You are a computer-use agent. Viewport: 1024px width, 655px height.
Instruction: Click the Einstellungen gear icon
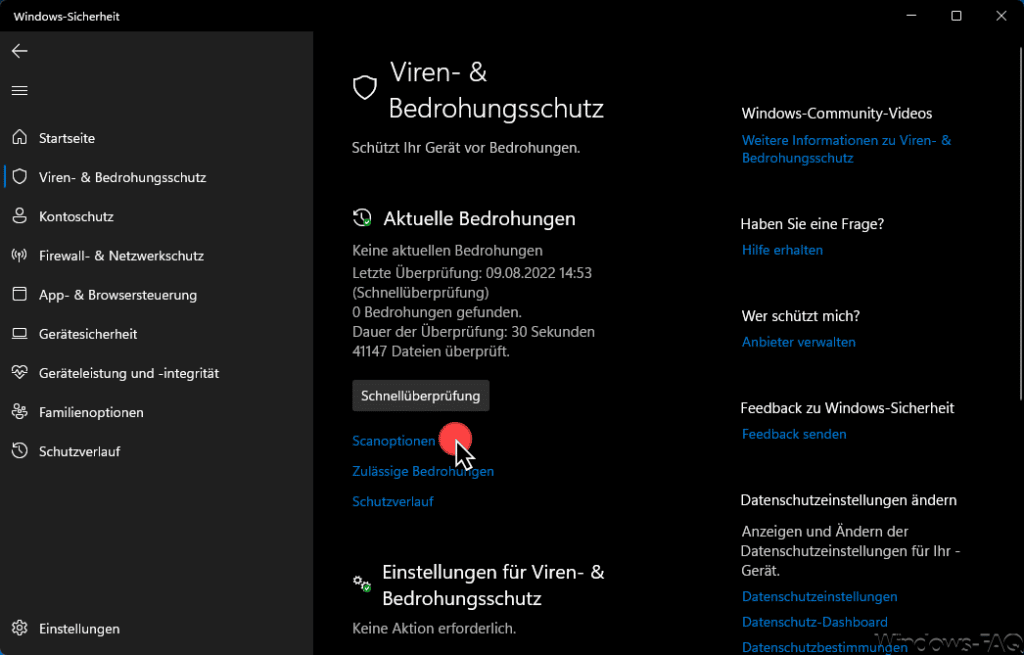[x=20, y=628]
